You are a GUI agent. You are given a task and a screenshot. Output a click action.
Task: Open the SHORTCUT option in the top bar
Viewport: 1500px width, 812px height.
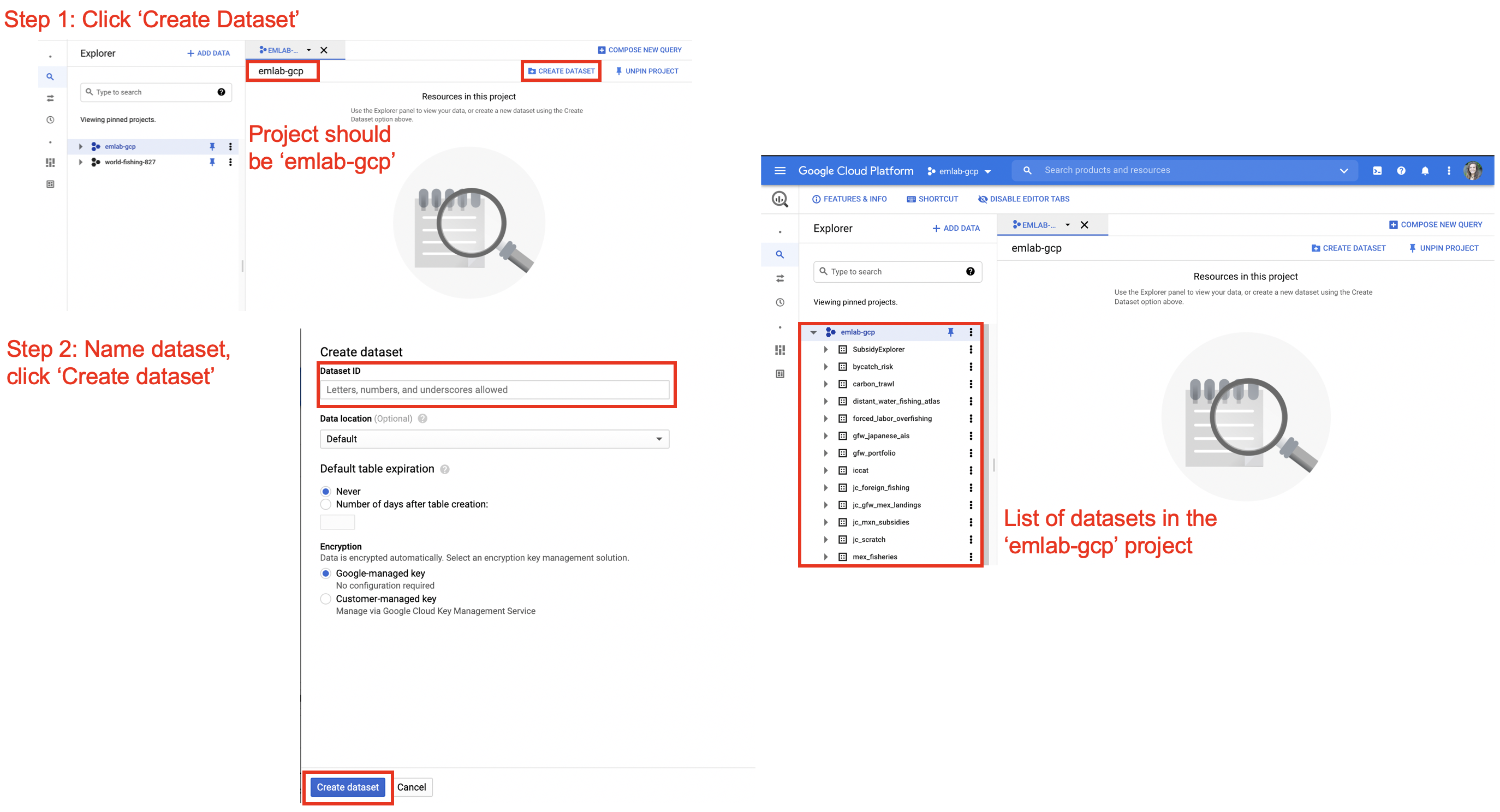click(932, 199)
